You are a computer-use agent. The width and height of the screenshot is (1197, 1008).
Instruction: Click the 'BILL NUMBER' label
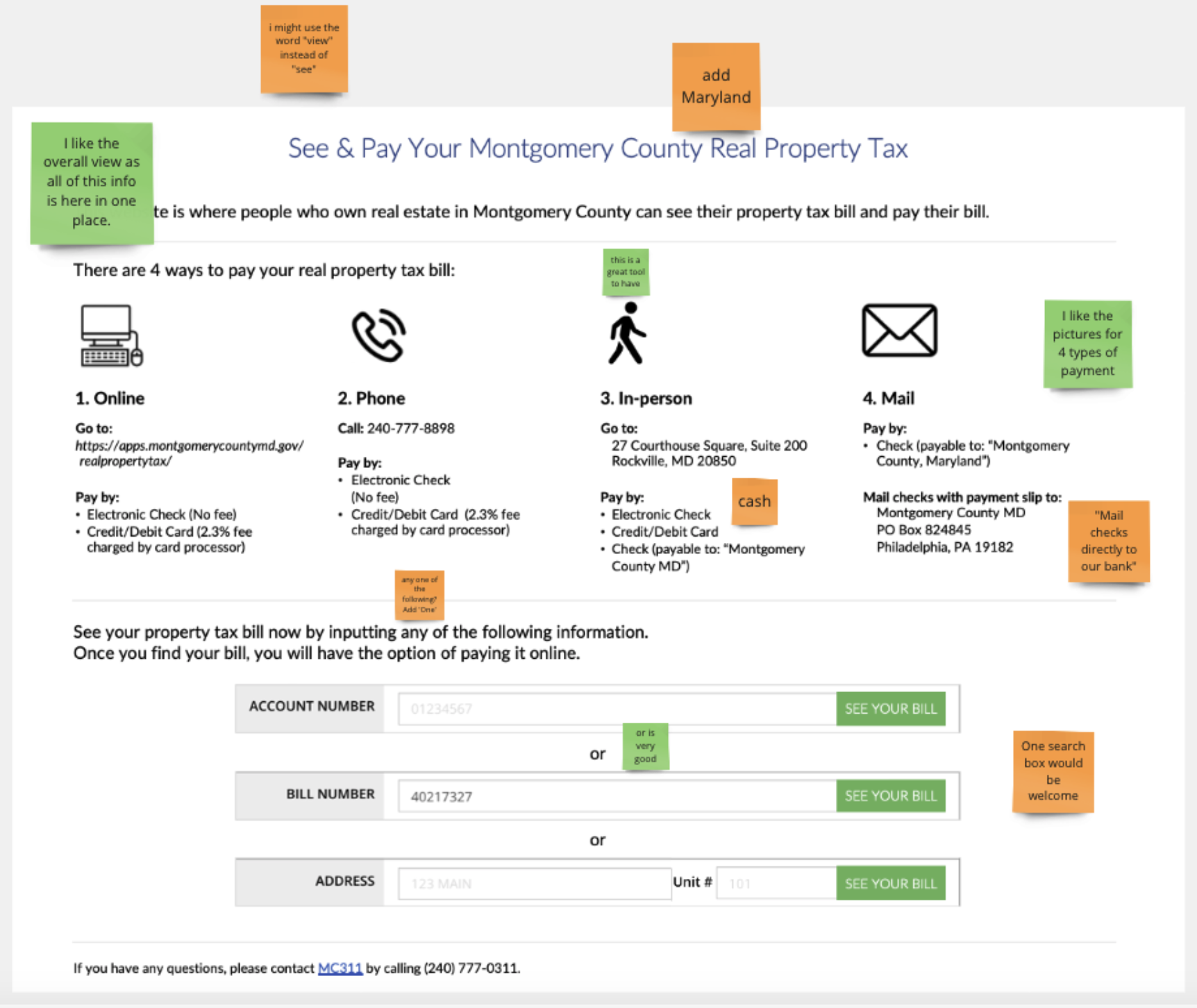click(330, 793)
